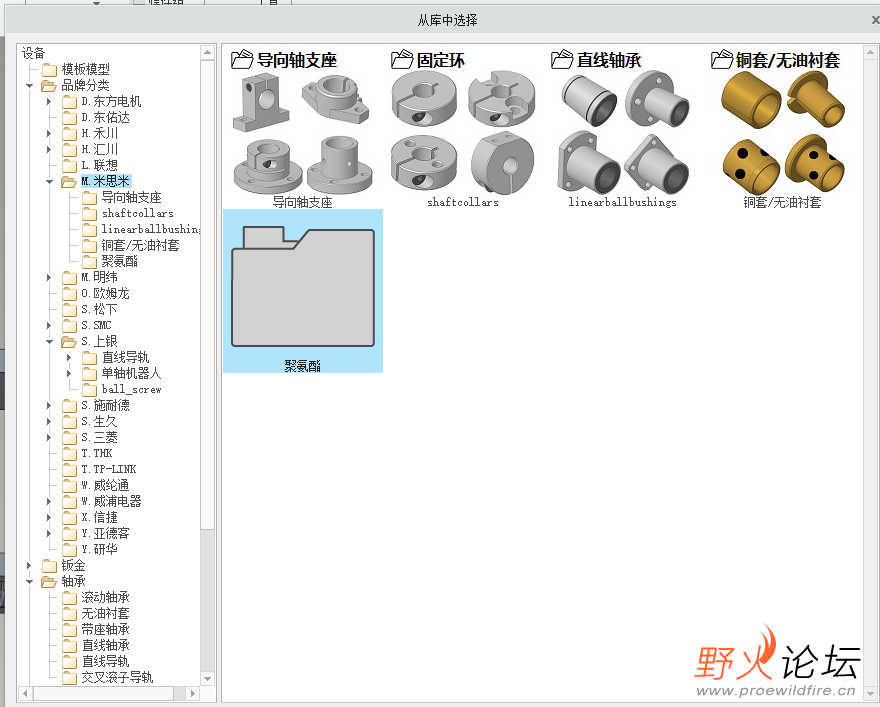This screenshot has height=707, width=880.
Task: Expand the D.东方电机 node
Action: pyautogui.click(x=49, y=102)
